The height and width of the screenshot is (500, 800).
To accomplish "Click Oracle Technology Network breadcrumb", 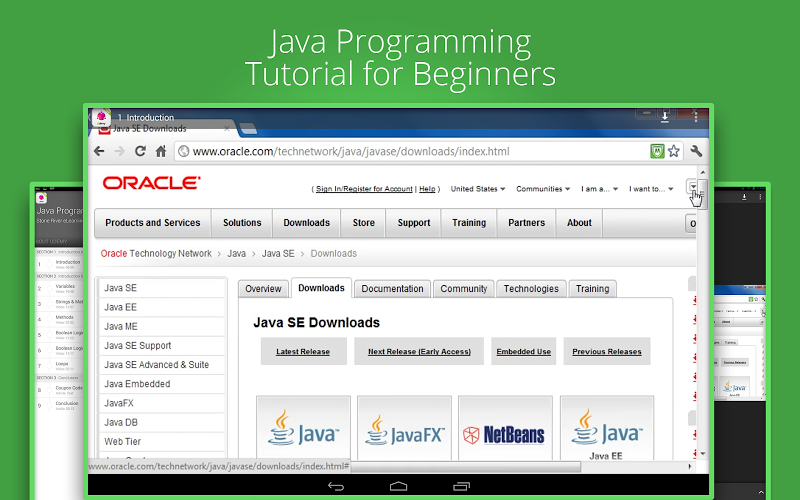I will point(156,254).
